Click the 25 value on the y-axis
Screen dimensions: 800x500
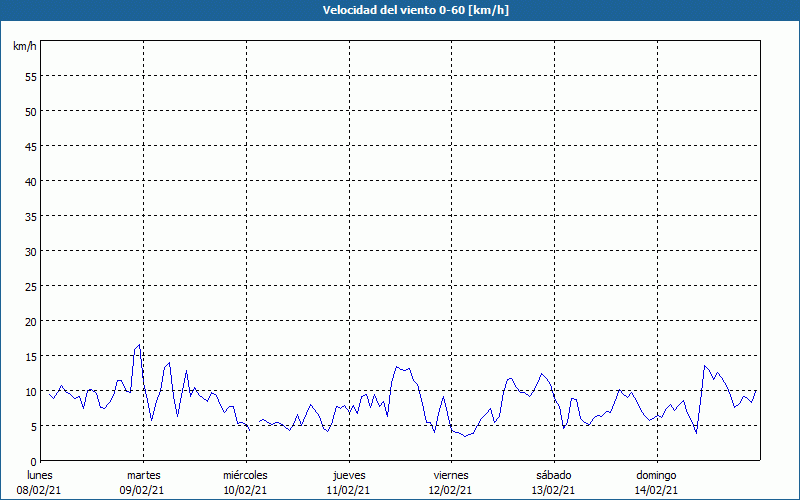click(31, 287)
